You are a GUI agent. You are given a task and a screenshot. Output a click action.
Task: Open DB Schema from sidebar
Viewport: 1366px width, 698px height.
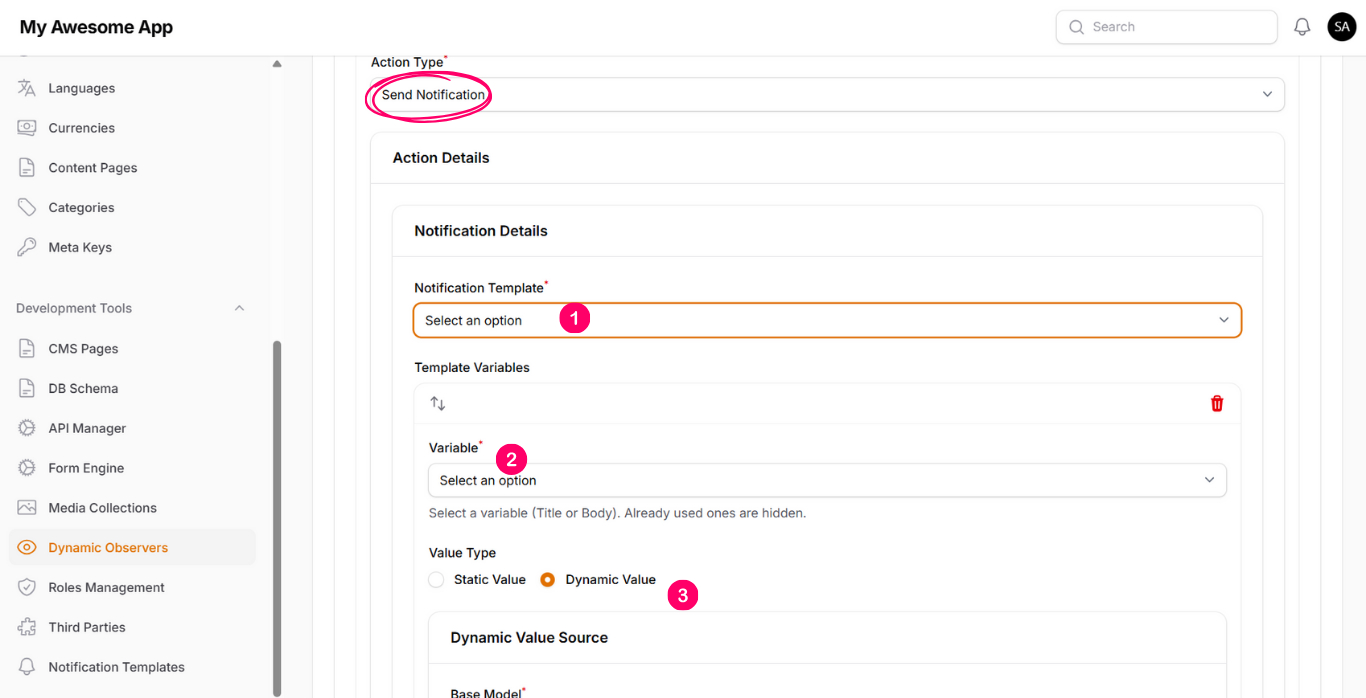click(83, 388)
